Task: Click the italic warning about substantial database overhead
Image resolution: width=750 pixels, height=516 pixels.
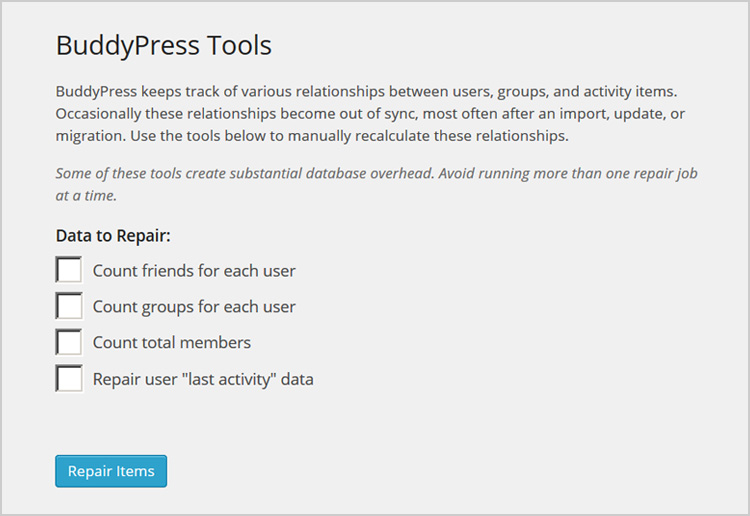Action: pos(376,184)
